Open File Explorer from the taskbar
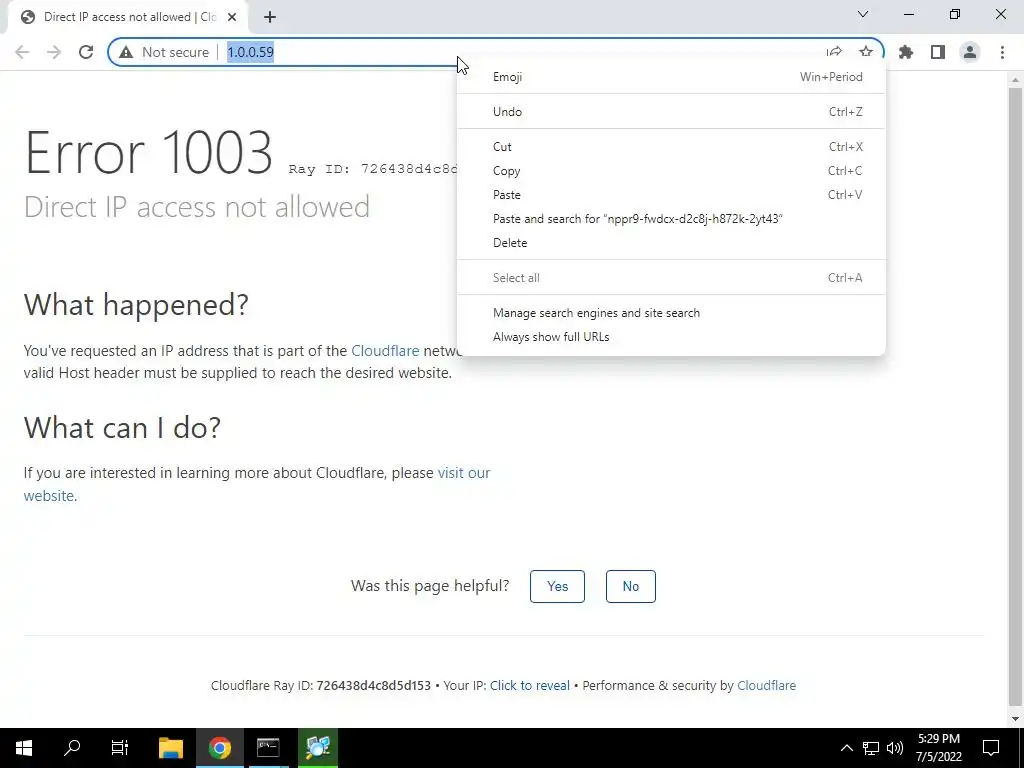This screenshot has height=768, width=1024. point(171,748)
